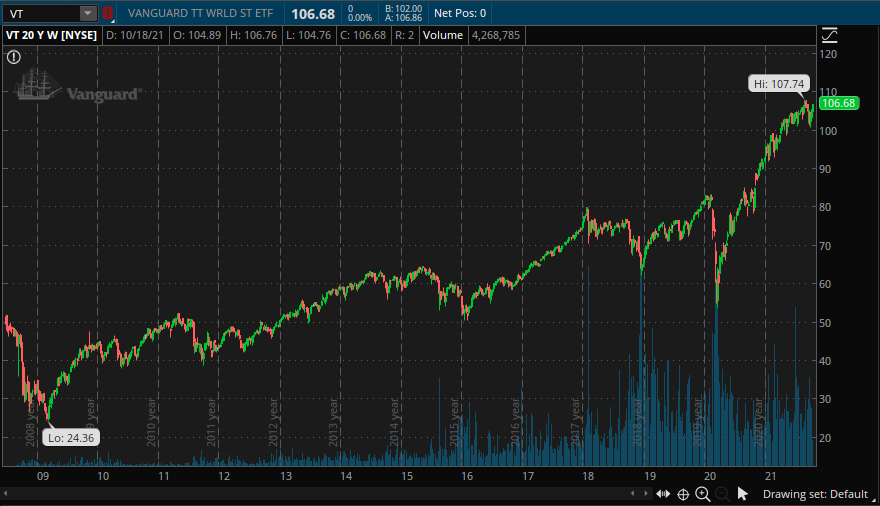Click the 0.00% change value

tap(360, 18)
